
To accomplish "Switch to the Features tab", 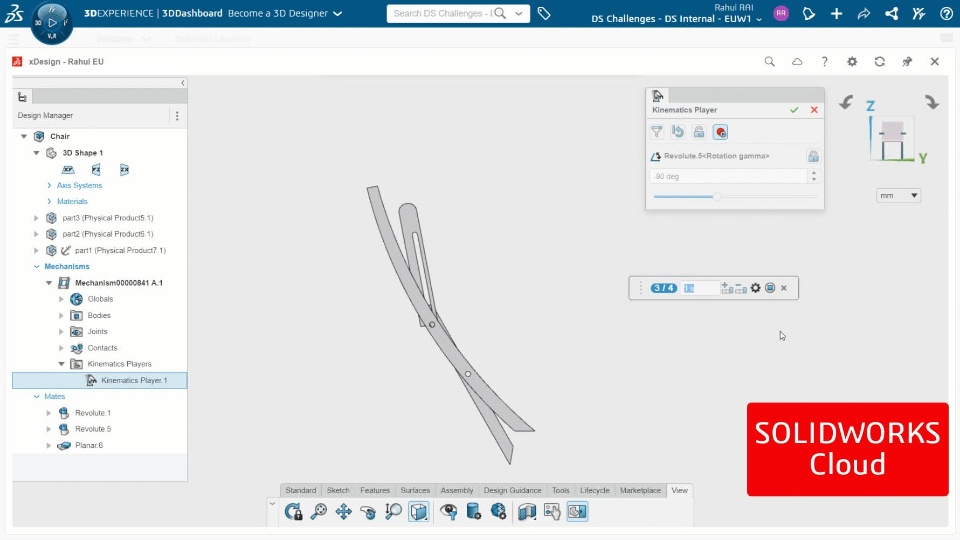I will [375, 490].
